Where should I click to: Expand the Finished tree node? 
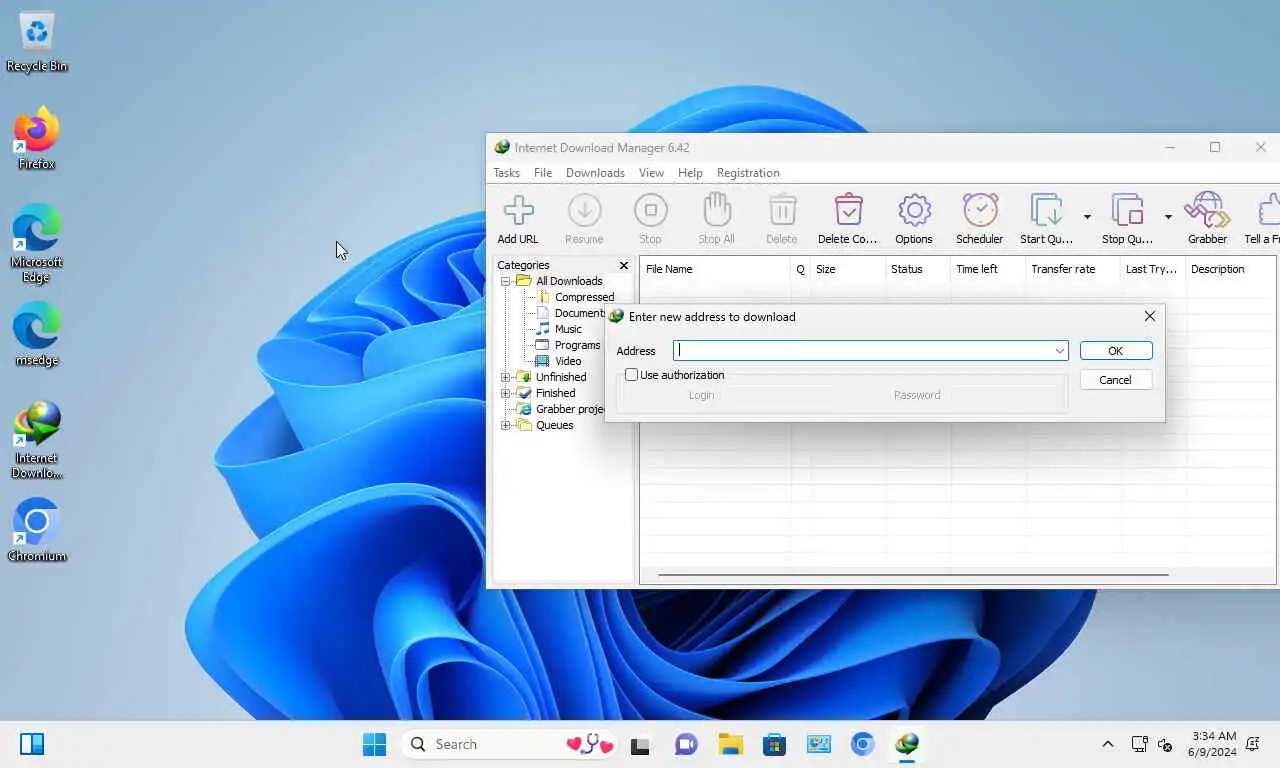(x=506, y=393)
